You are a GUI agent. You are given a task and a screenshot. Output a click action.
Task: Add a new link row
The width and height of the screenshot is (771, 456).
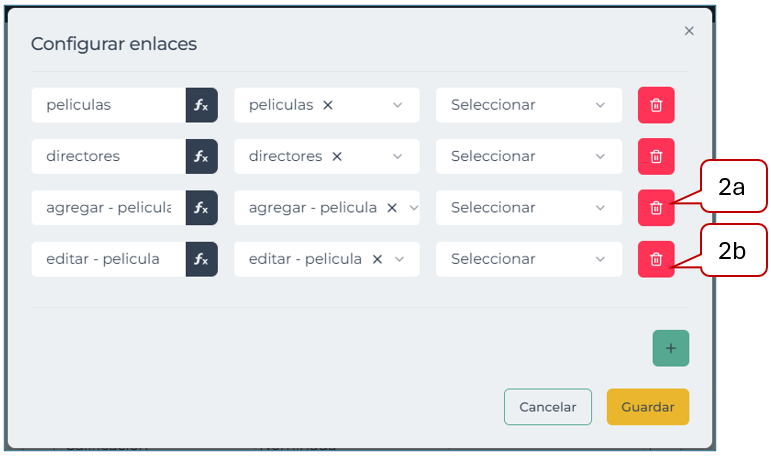click(x=670, y=348)
